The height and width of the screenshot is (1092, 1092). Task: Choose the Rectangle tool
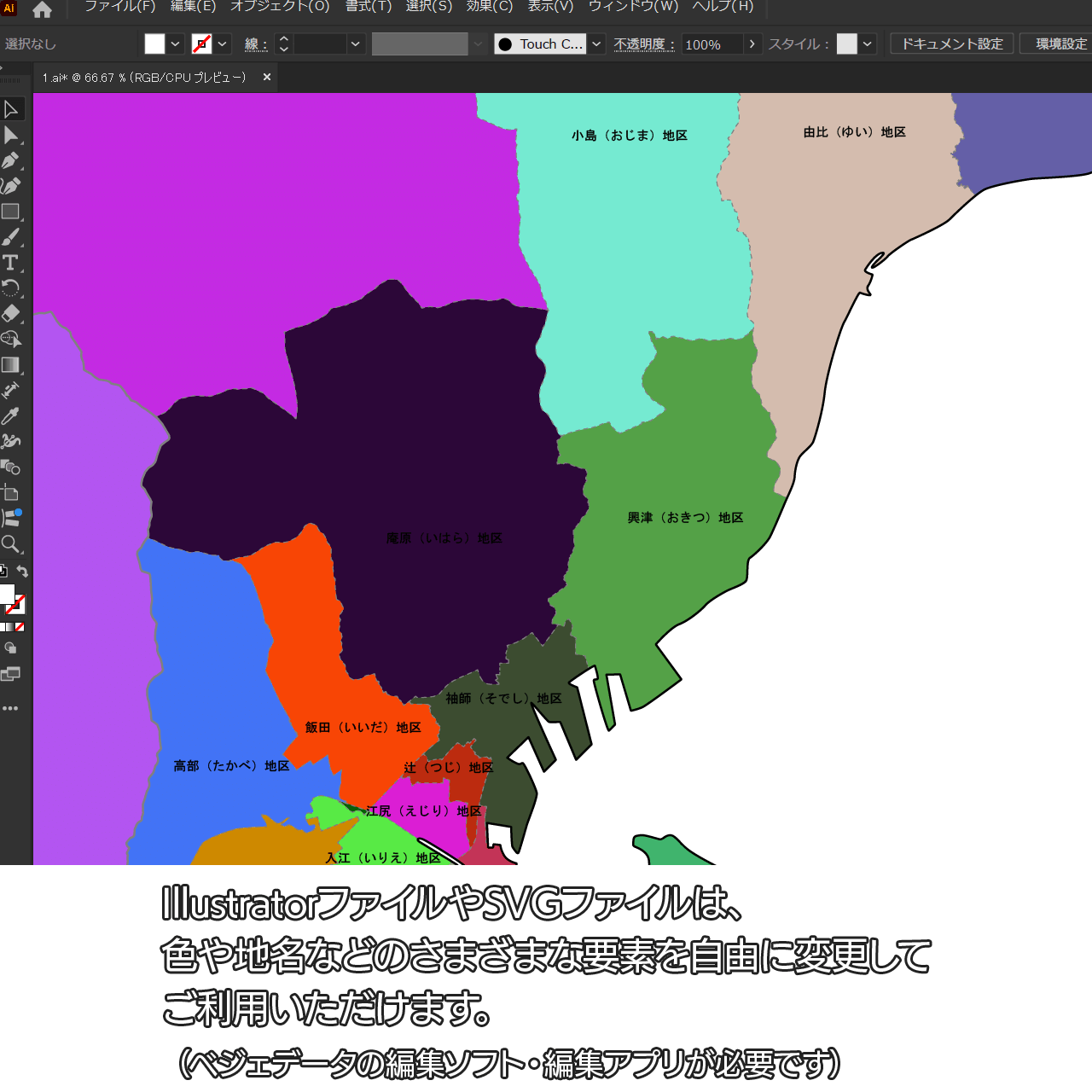click(11, 212)
